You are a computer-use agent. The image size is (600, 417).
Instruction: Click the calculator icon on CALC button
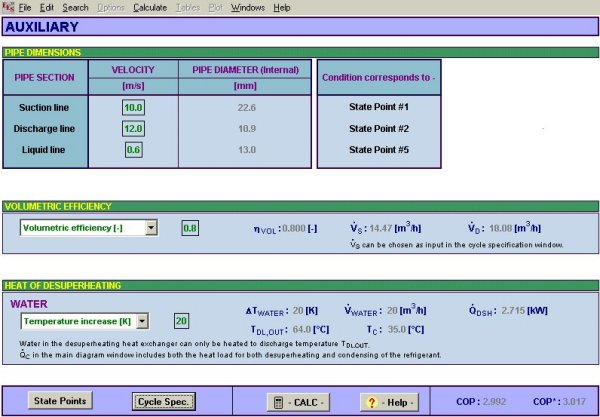click(x=279, y=402)
